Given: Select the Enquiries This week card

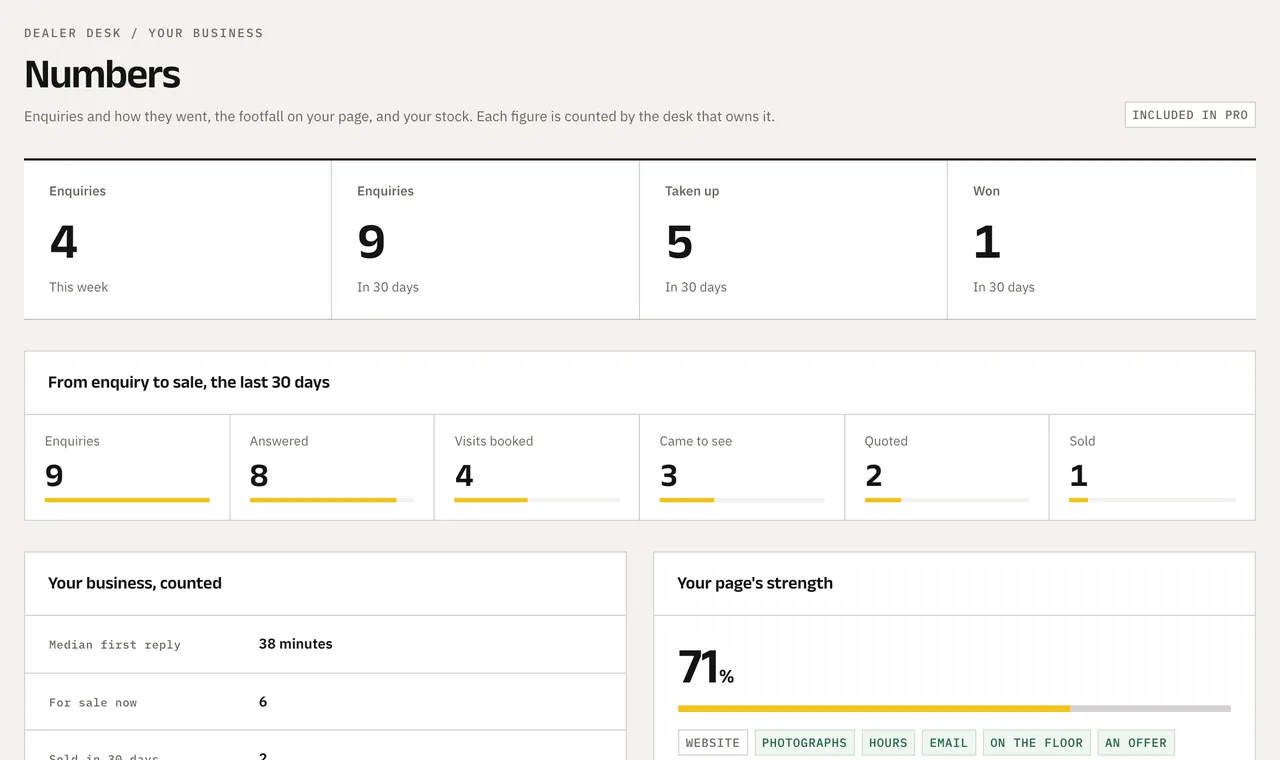Looking at the screenshot, I should click(178, 240).
